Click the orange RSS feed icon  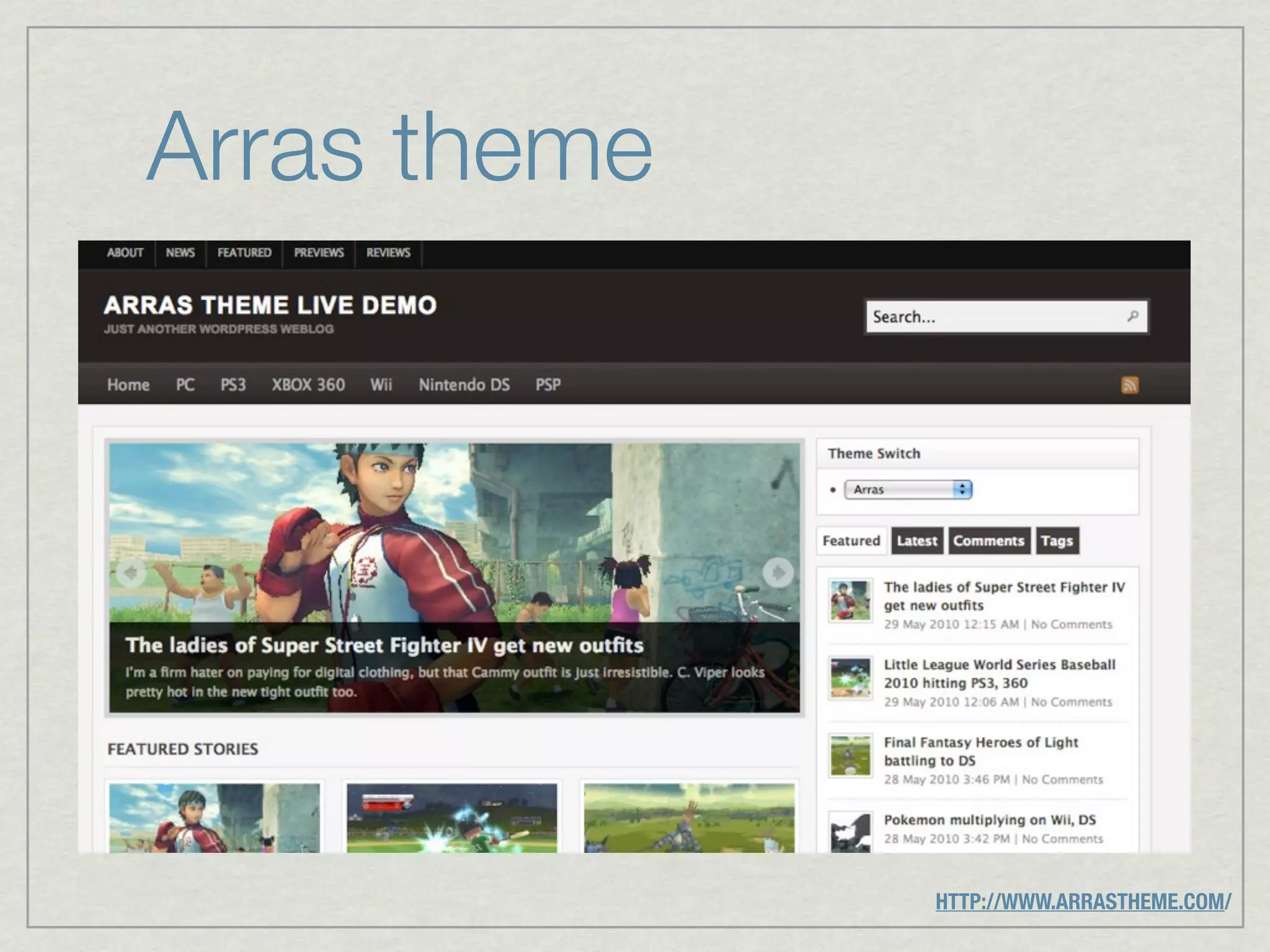tap(1129, 385)
